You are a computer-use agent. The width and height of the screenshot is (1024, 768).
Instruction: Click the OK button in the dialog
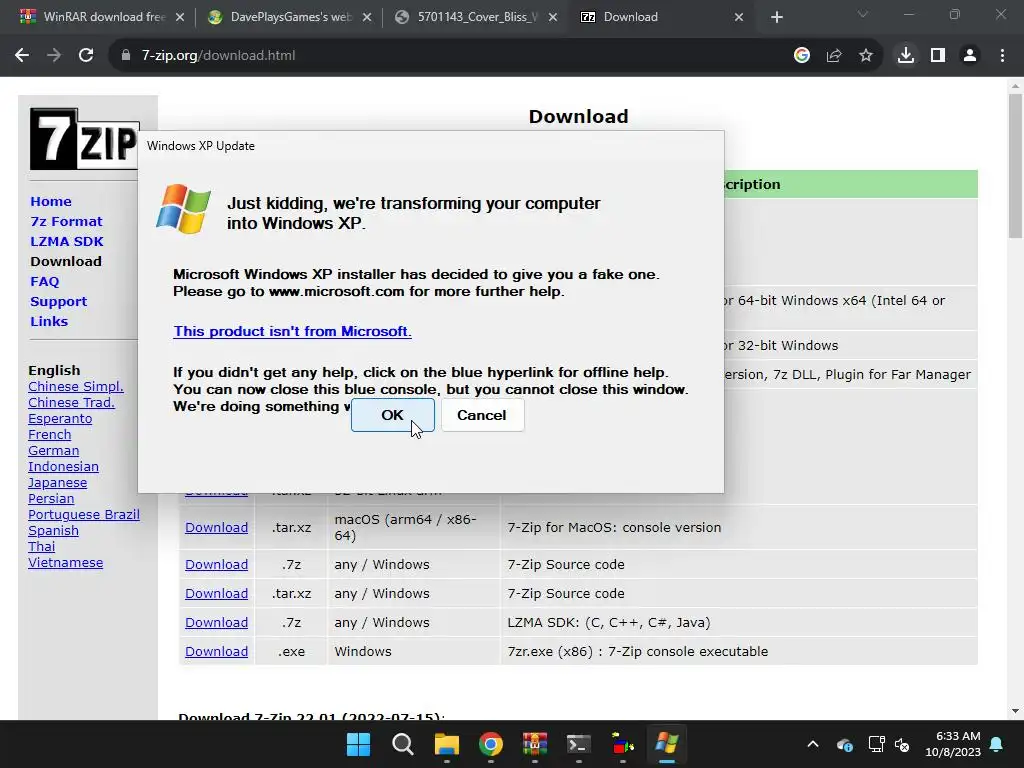coord(392,415)
